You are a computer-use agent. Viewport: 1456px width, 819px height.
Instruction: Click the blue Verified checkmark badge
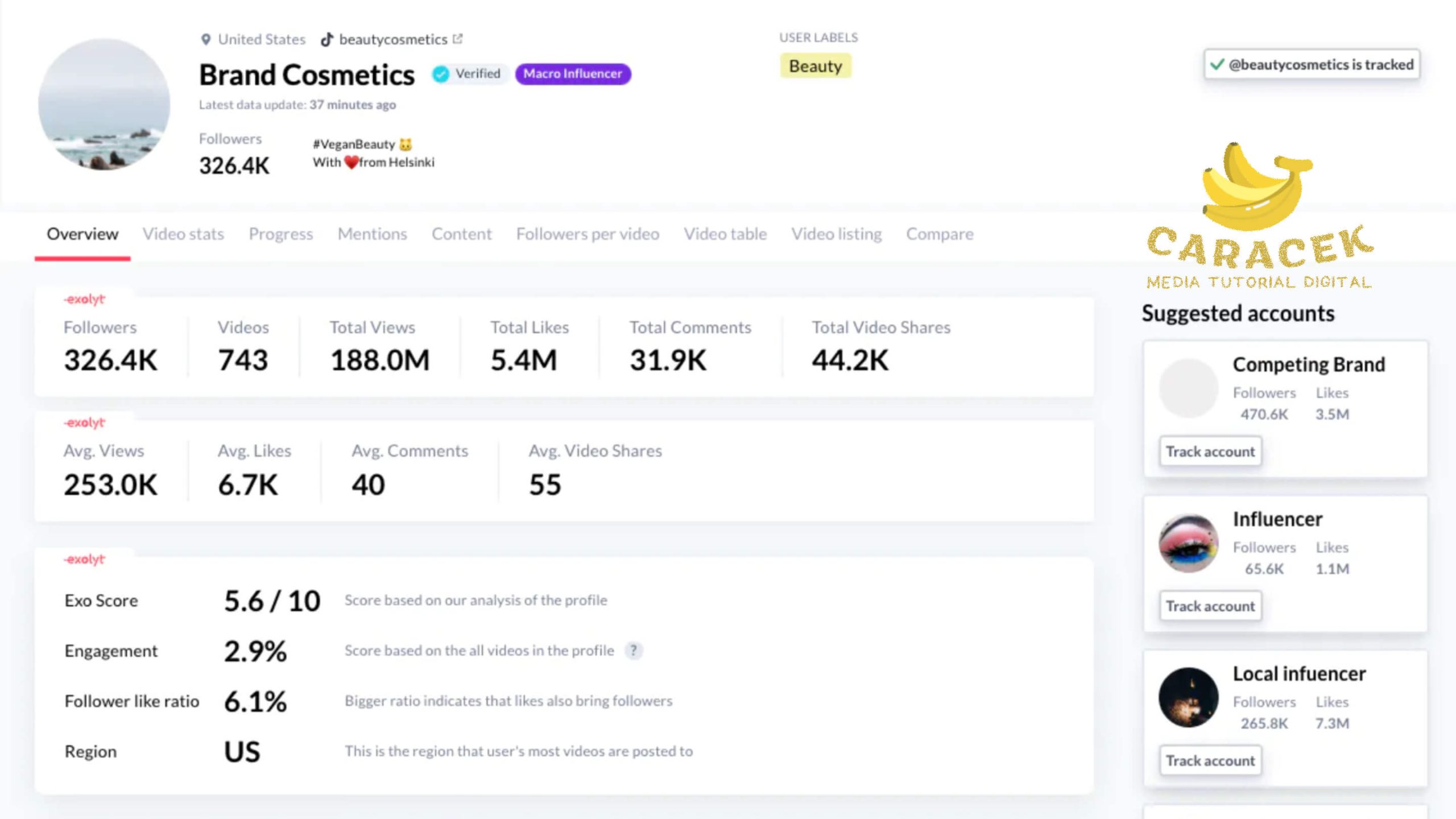(441, 74)
